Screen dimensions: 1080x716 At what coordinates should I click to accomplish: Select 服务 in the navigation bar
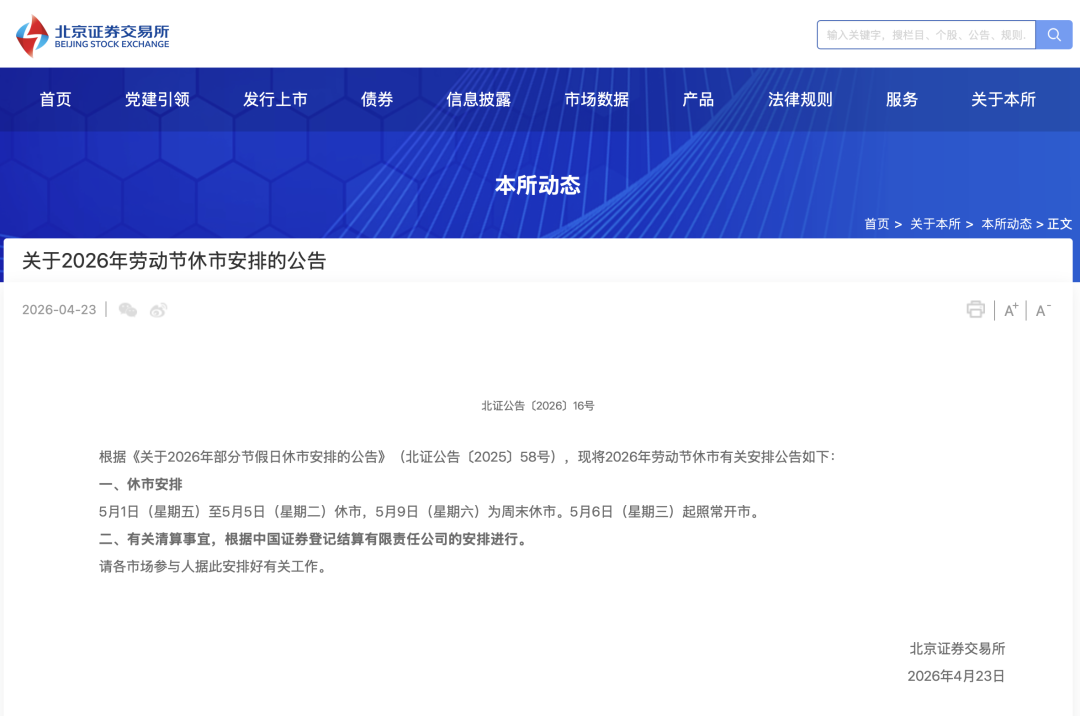tap(901, 99)
